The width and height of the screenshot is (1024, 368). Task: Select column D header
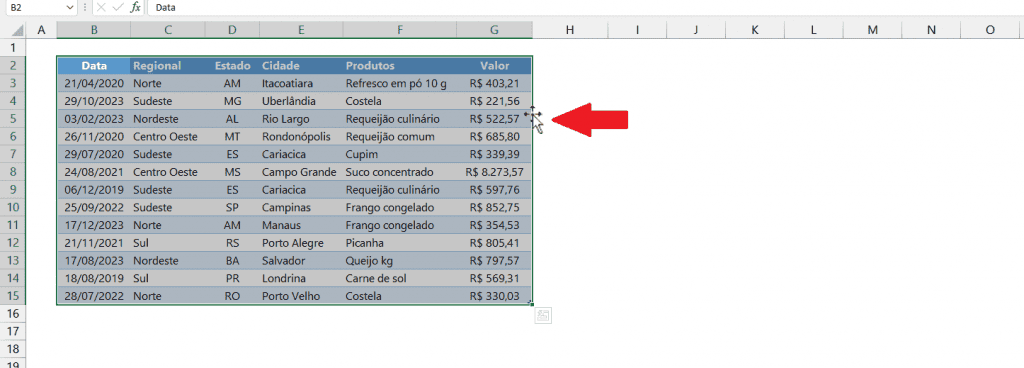pos(232,29)
